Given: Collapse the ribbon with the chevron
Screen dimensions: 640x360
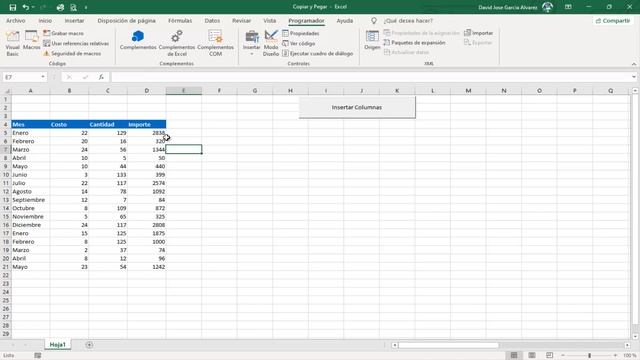Looking at the screenshot, I should (x=633, y=64).
